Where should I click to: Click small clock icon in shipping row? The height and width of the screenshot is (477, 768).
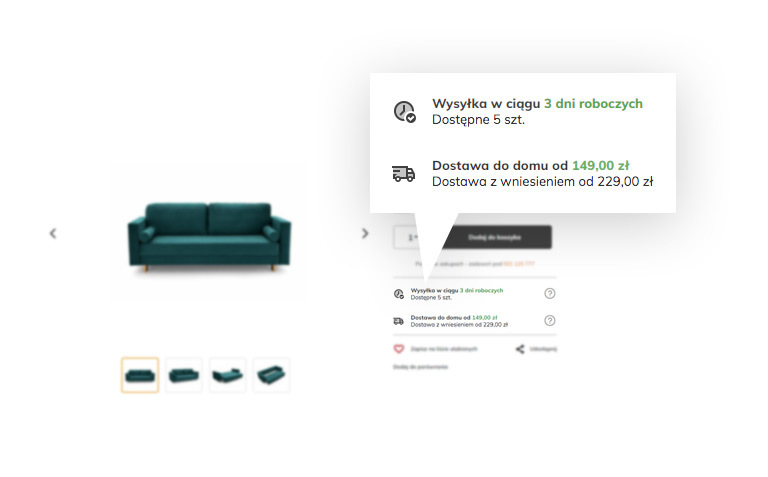tap(399, 294)
